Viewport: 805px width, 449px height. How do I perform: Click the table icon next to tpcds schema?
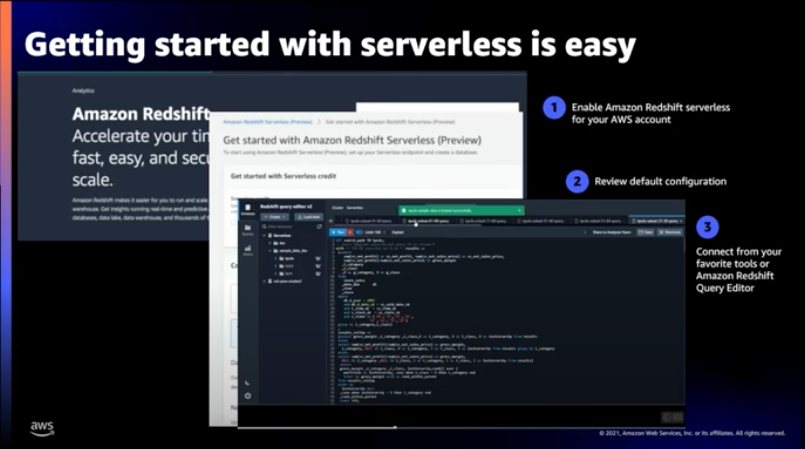pyautogui.click(x=318, y=258)
